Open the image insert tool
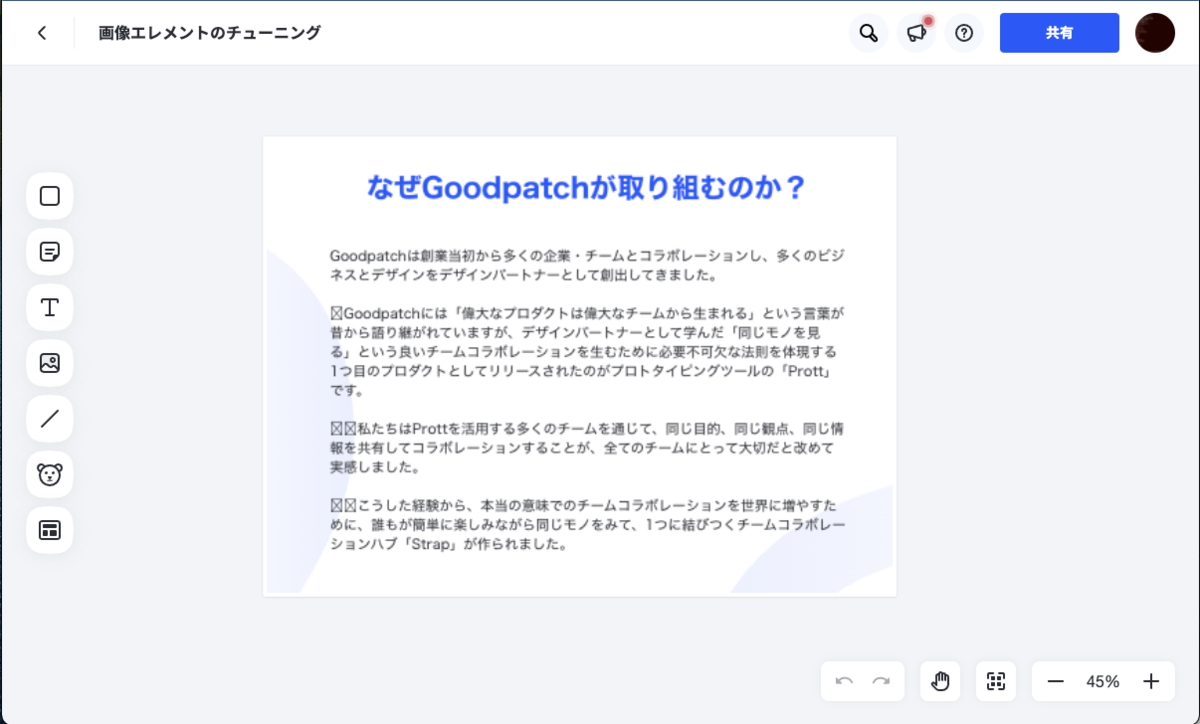The image size is (1200, 724). (x=48, y=363)
